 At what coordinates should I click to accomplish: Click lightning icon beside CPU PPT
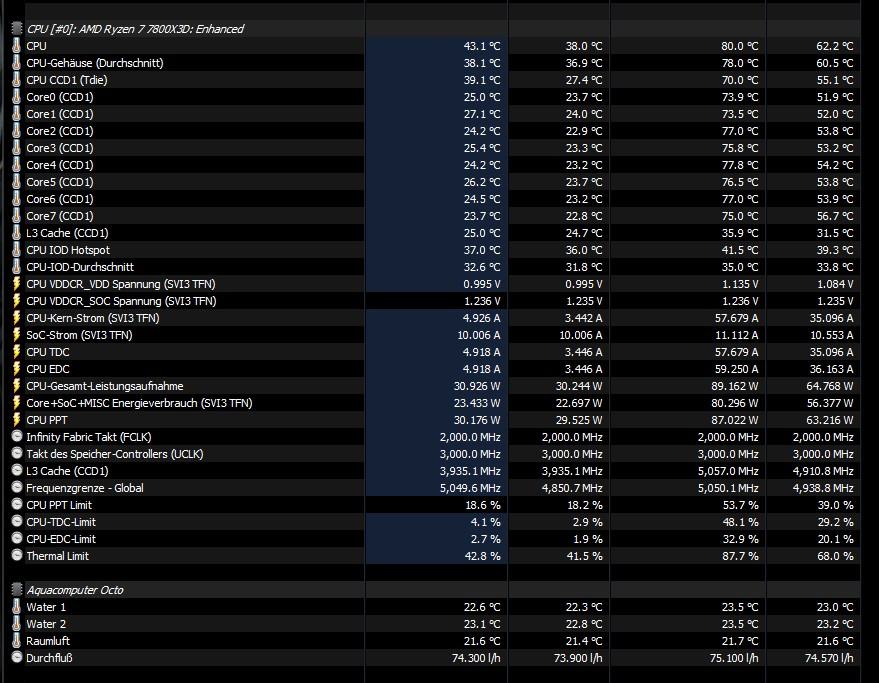coord(17,420)
